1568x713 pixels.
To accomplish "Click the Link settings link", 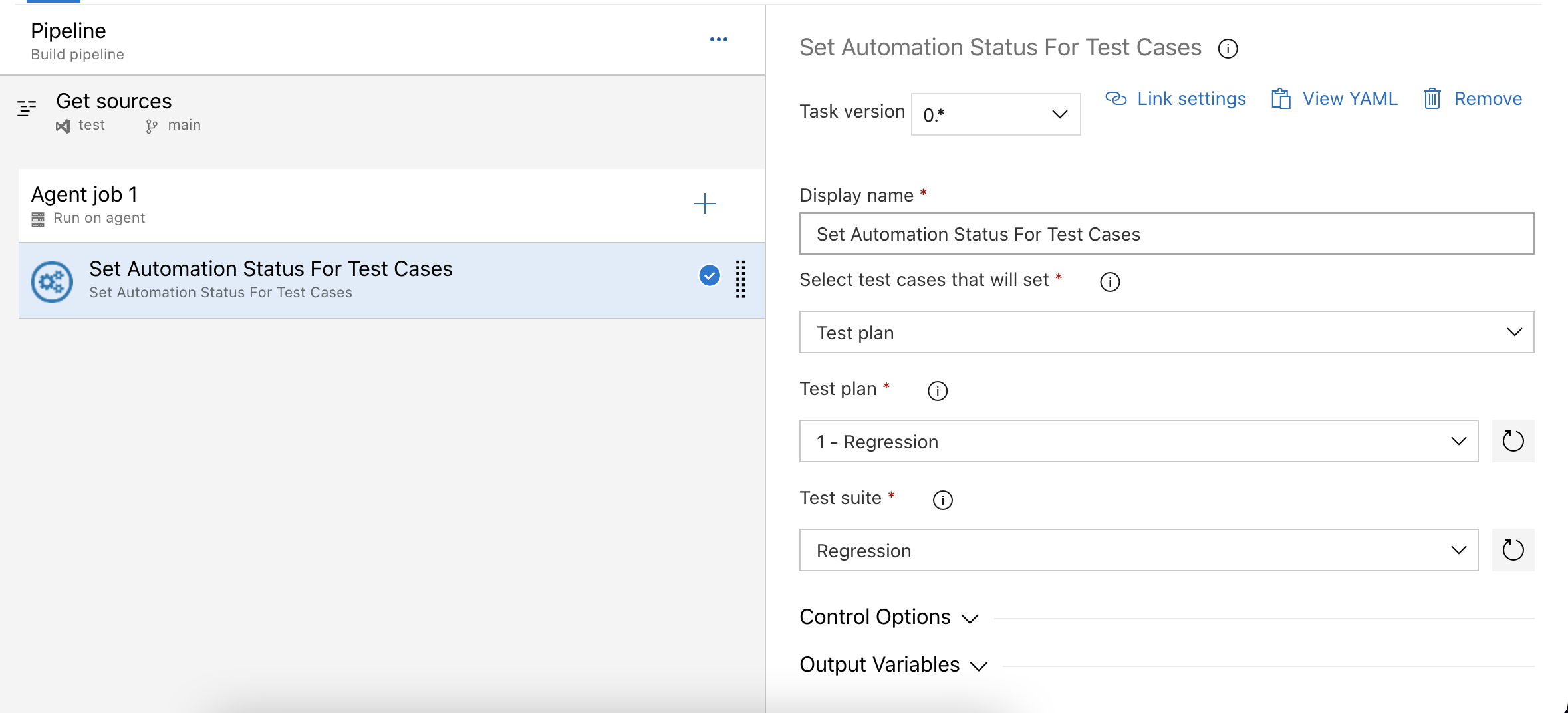I will [1190, 98].
